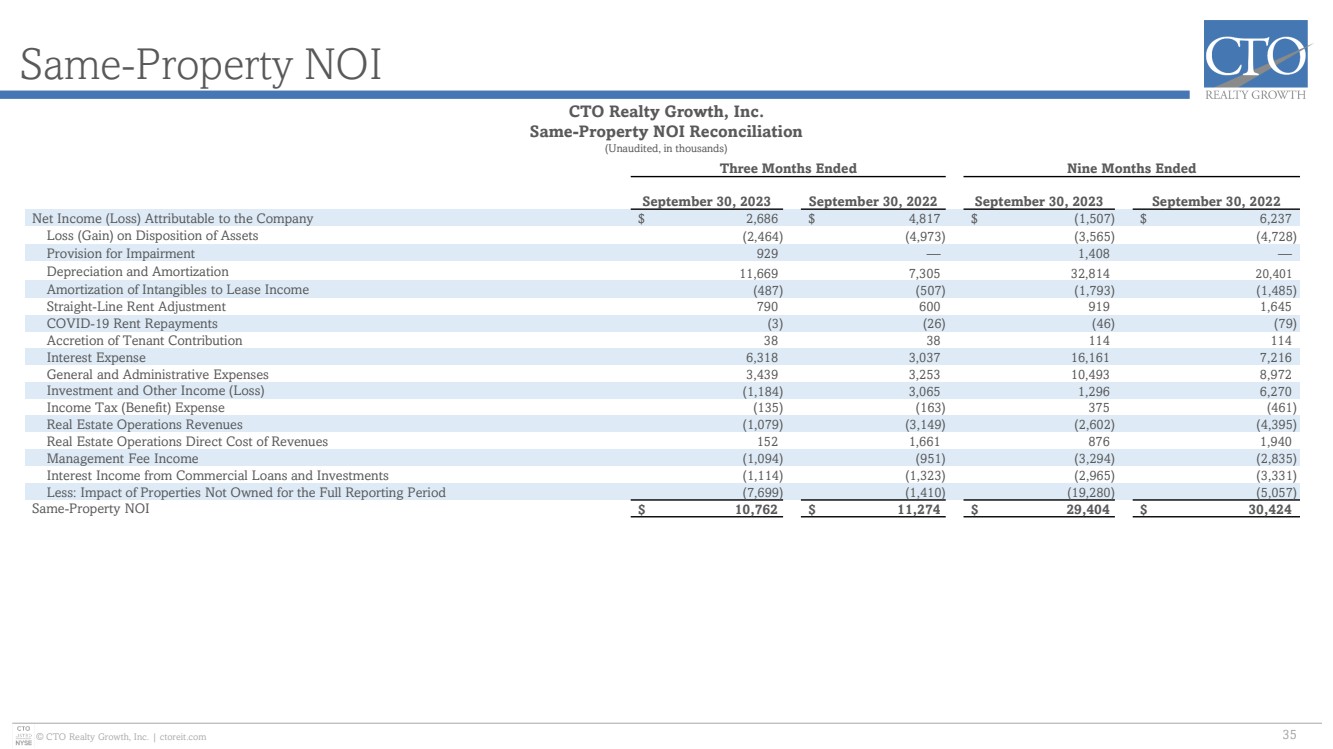This screenshot has height=749, width=1333.
Task: Select the direct cost value 152
Action: 767,443
